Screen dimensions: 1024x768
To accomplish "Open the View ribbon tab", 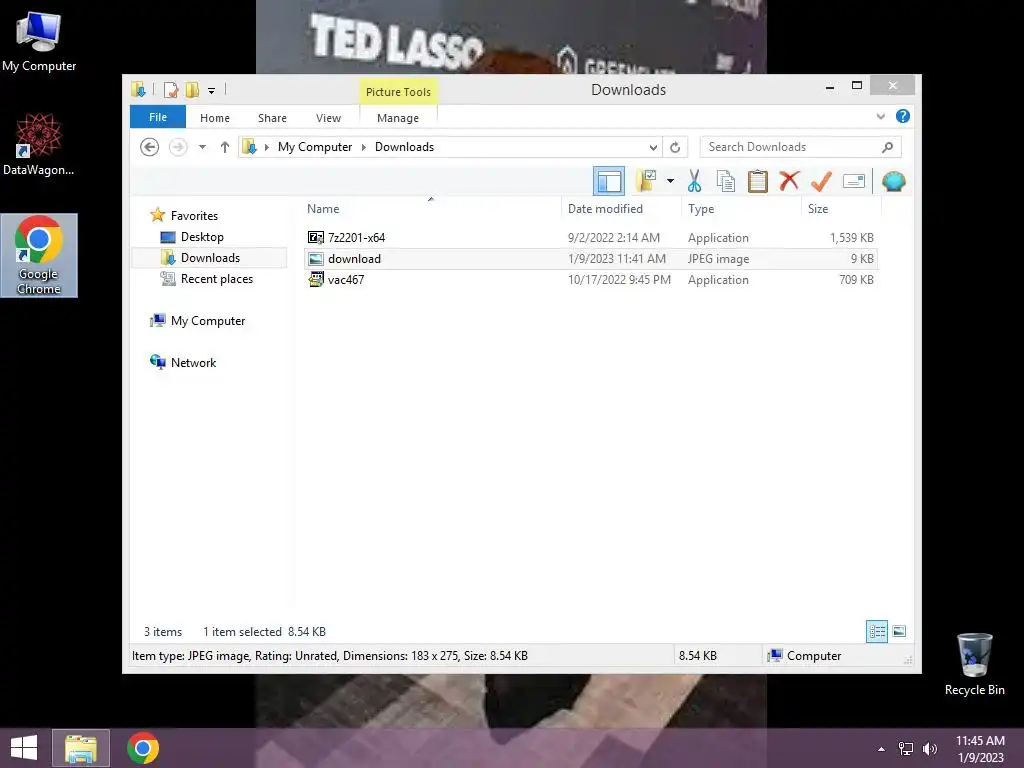I will tap(328, 118).
